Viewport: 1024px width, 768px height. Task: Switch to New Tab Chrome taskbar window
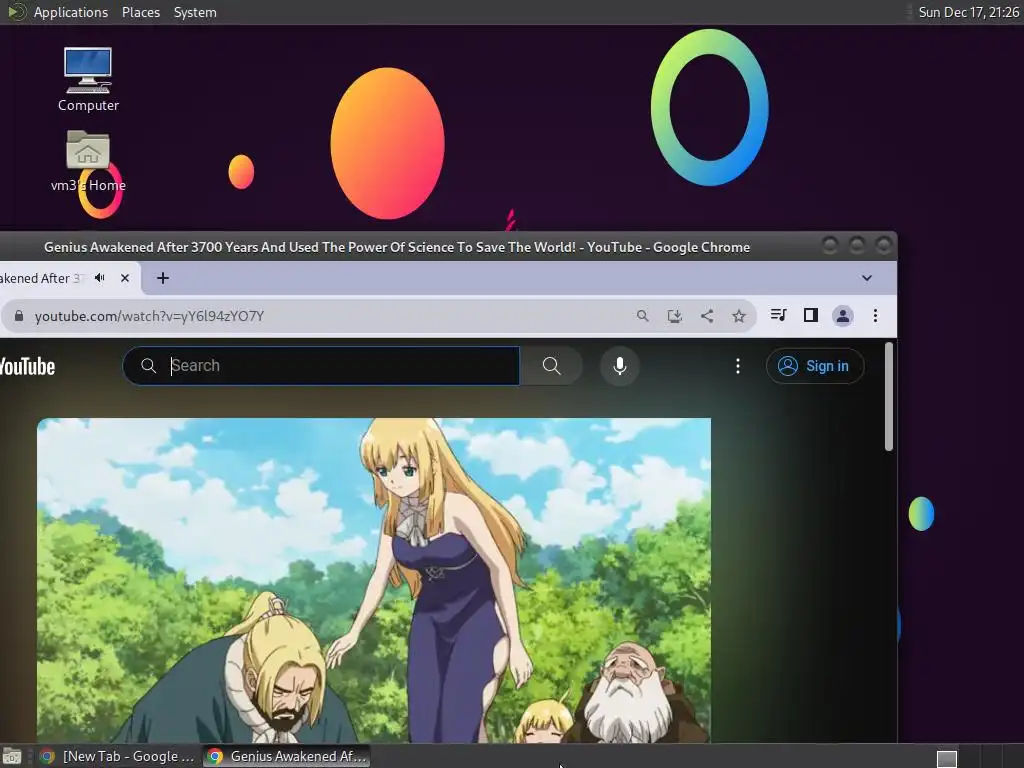(x=118, y=756)
